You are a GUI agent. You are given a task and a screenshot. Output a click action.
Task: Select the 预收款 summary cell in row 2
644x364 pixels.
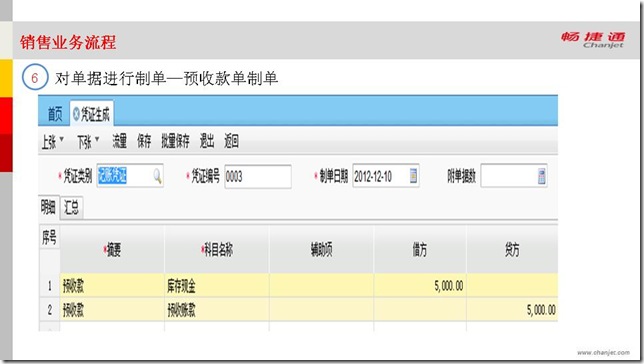coord(112,309)
